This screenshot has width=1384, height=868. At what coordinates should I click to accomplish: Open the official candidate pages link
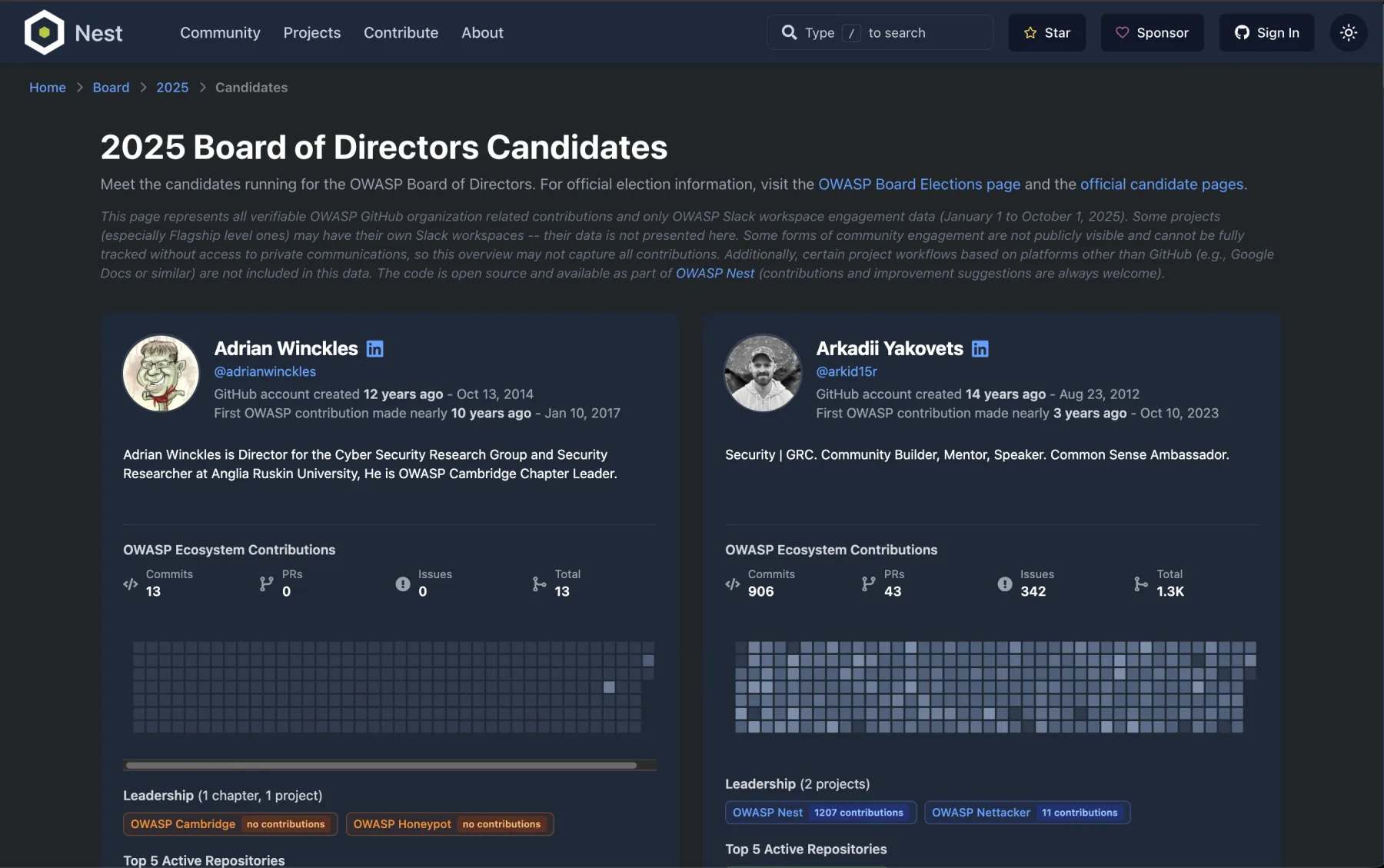[x=1161, y=185]
